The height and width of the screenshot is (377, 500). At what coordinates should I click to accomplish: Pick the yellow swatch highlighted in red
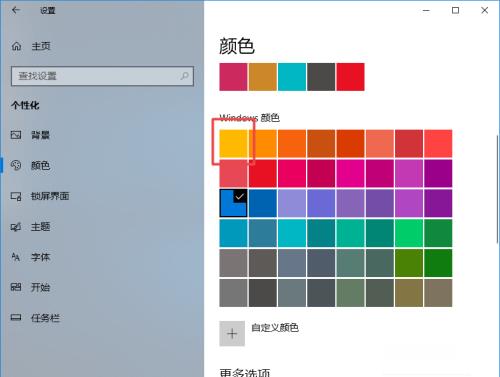(233, 143)
